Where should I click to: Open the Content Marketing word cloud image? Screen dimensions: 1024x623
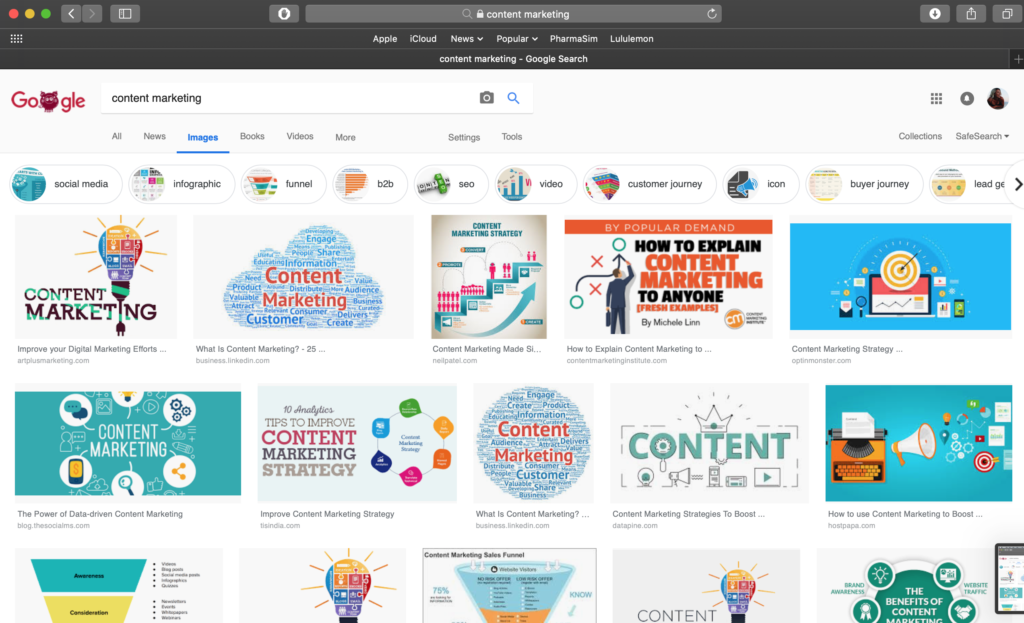tap(303, 277)
